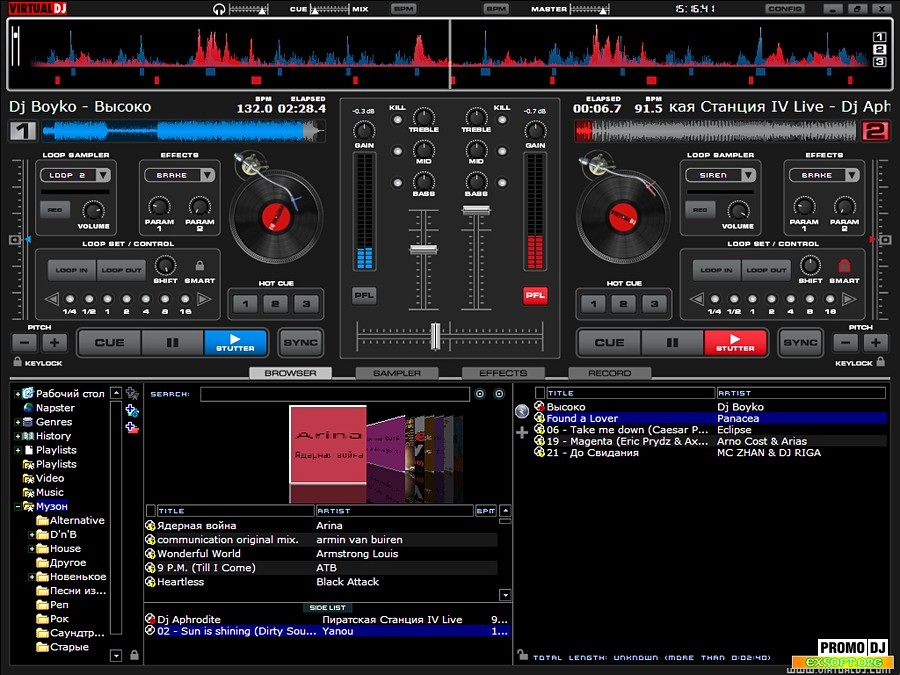Click the Search input field in the browser
This screenshot has width=900, height=675.
click(x=334, y=394)
